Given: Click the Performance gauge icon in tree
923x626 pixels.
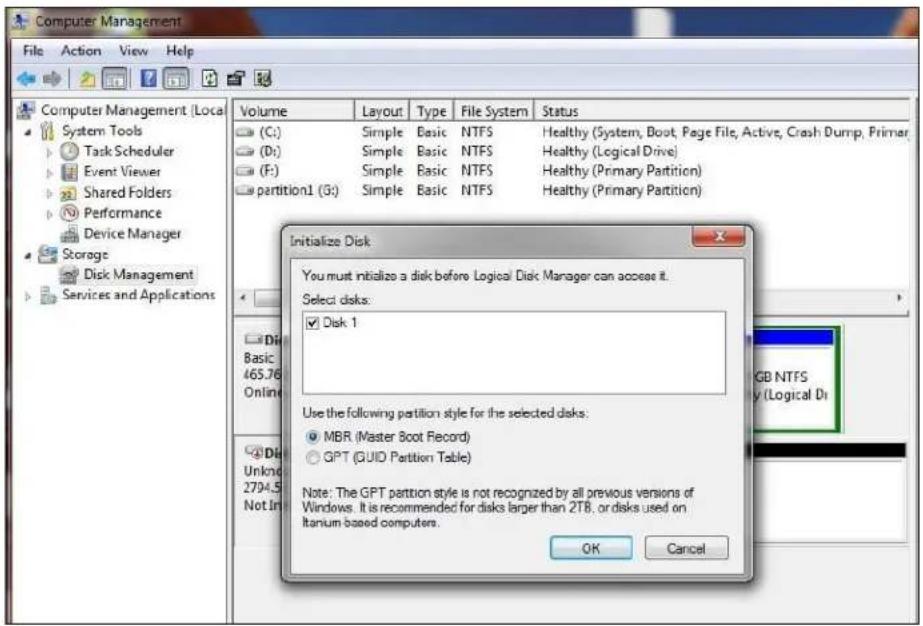Looking at the screenshot, I should click(69, 213).
